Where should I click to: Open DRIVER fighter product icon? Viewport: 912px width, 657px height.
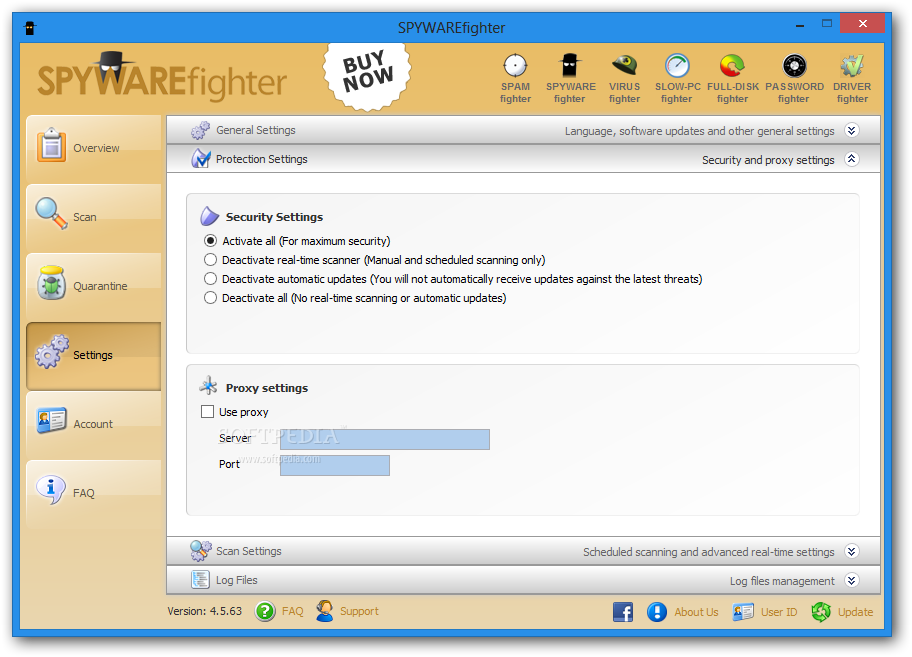[852, 78]
